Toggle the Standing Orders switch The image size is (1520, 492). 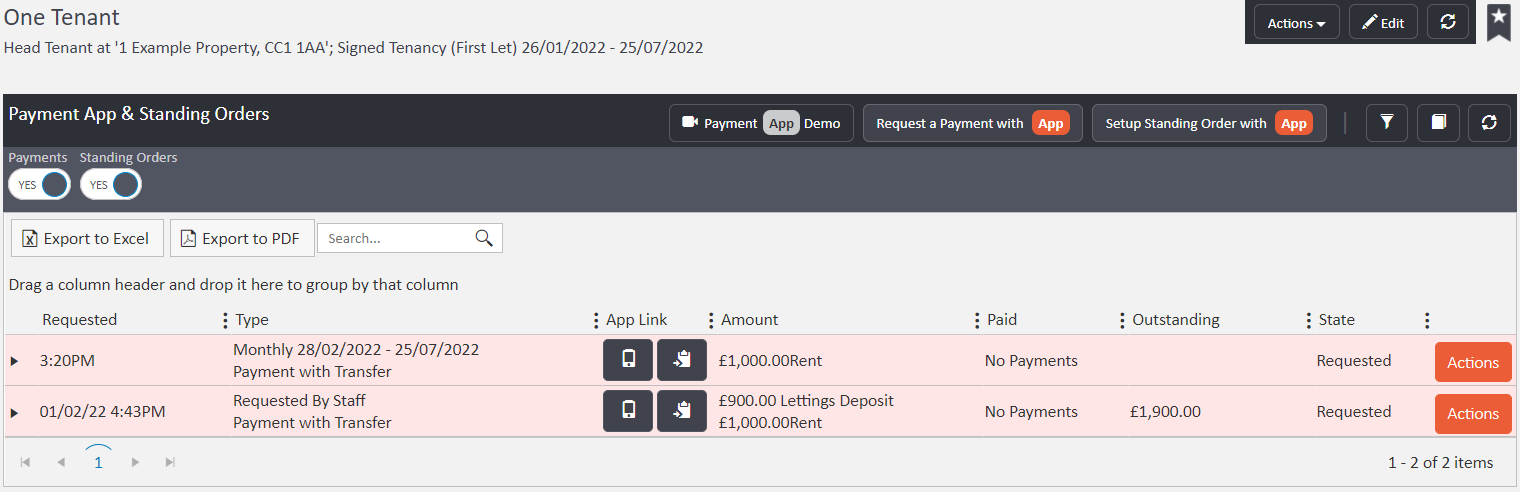[111, 184]
